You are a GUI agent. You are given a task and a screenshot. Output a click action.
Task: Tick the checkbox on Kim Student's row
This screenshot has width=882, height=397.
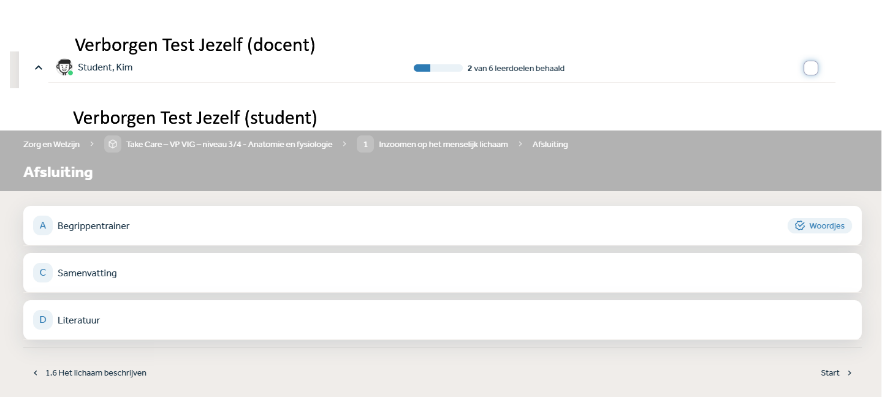tap(811, 68)
